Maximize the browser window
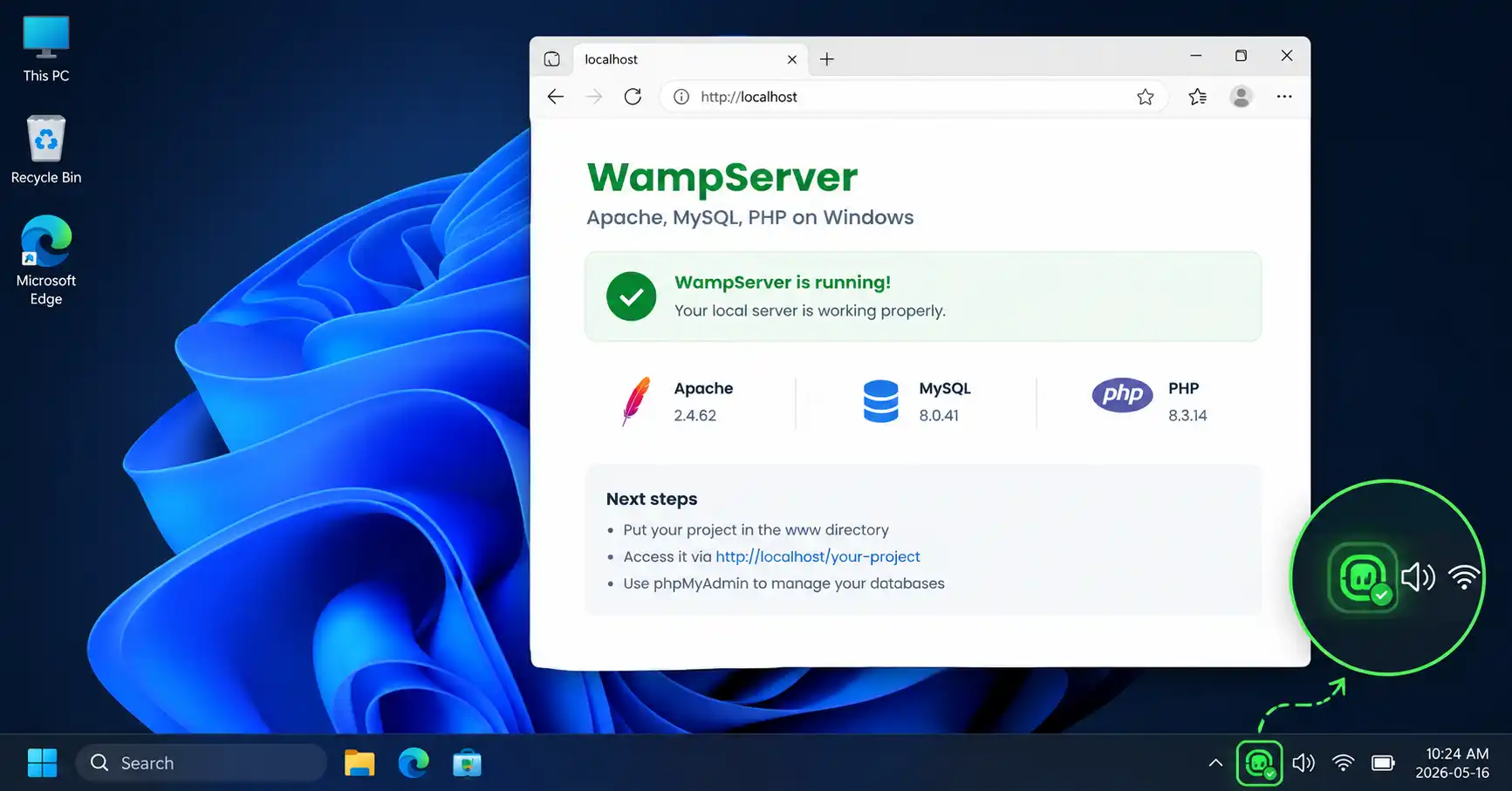 click(x=1241, y=56)
